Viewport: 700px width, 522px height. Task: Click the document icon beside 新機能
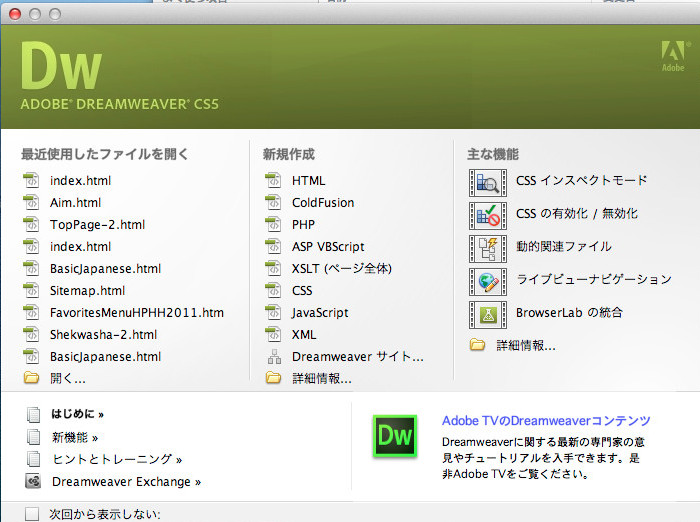[33, 437]
